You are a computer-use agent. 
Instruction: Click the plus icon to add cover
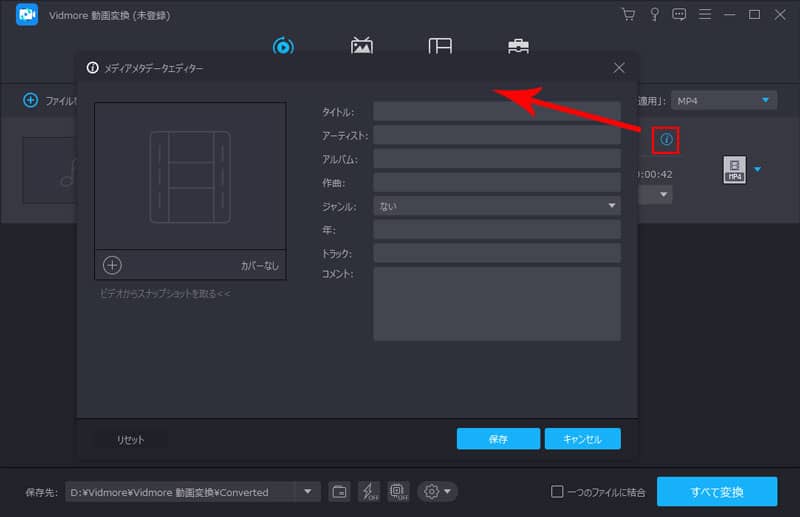pyautogui.click(x=112, y=265)
